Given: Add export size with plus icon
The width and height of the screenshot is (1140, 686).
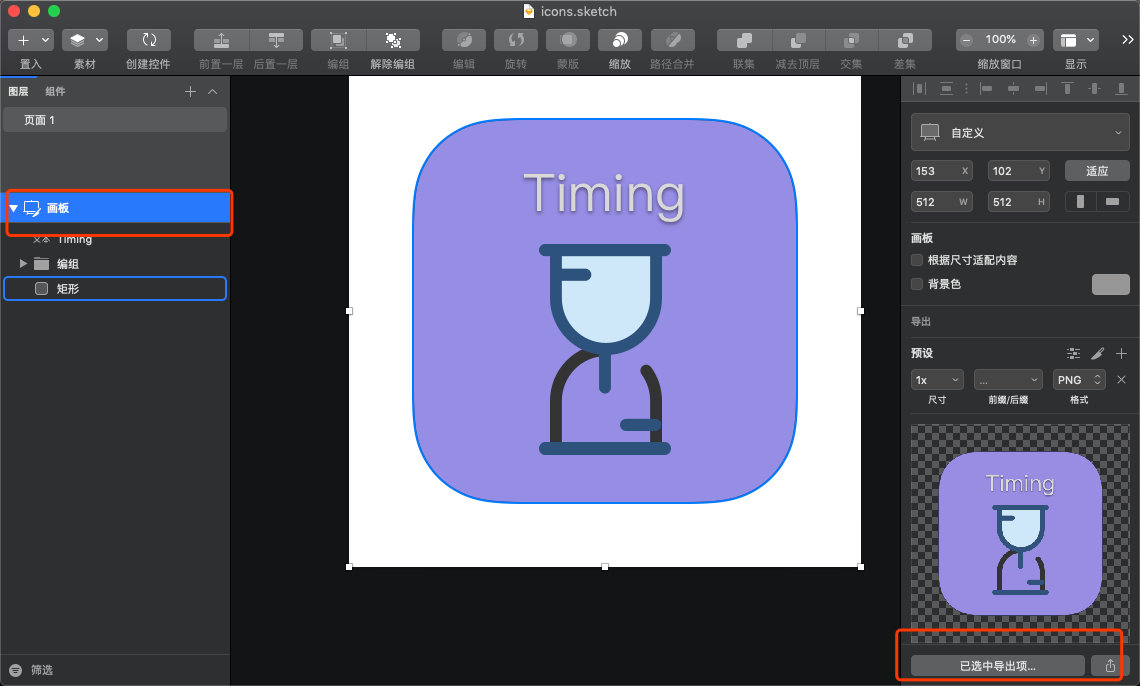Looking at the screenshot, I should tap(1121, 353).
